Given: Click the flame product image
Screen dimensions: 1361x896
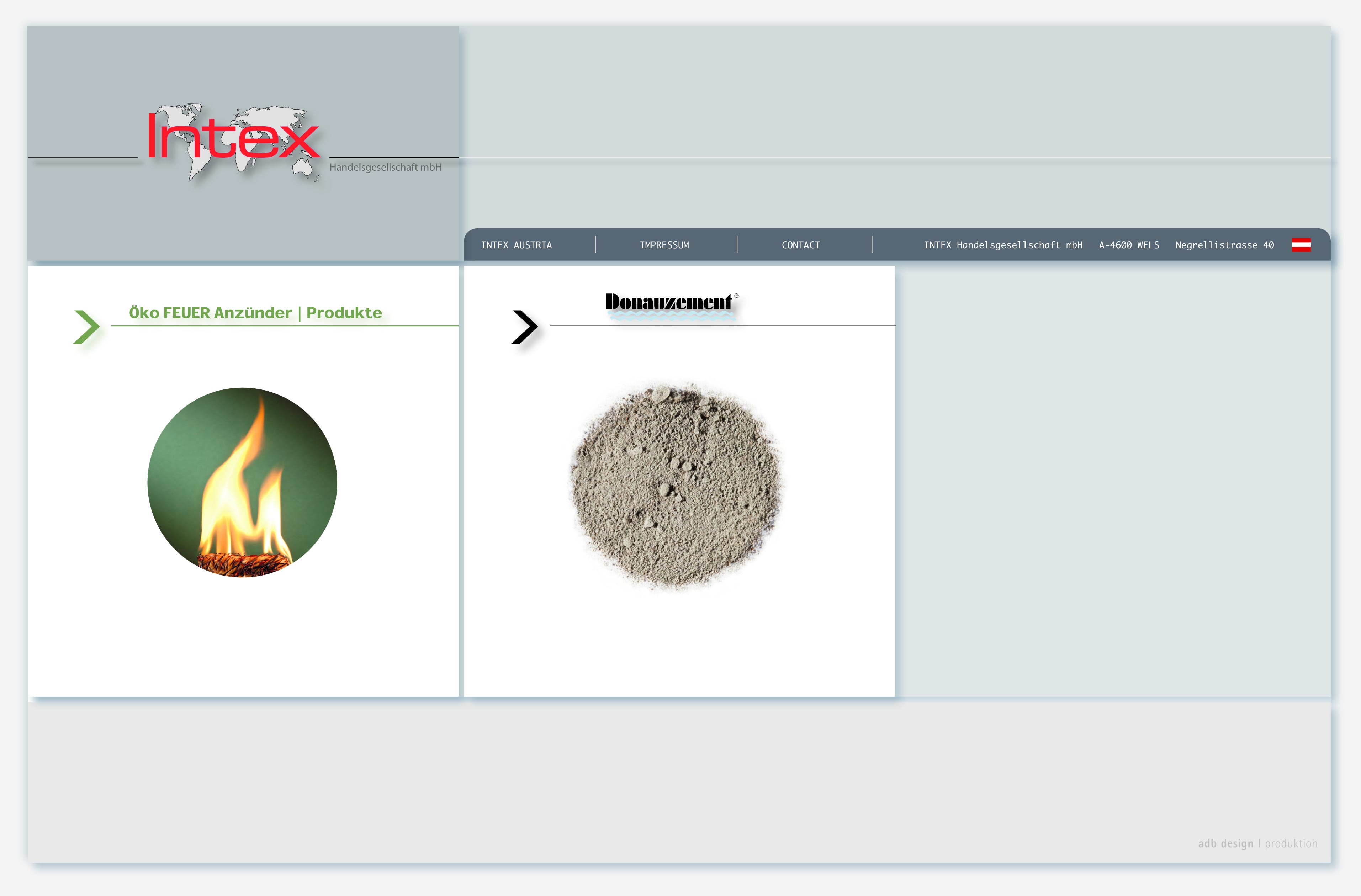Looking at the screenshot, I should [243, 482].
